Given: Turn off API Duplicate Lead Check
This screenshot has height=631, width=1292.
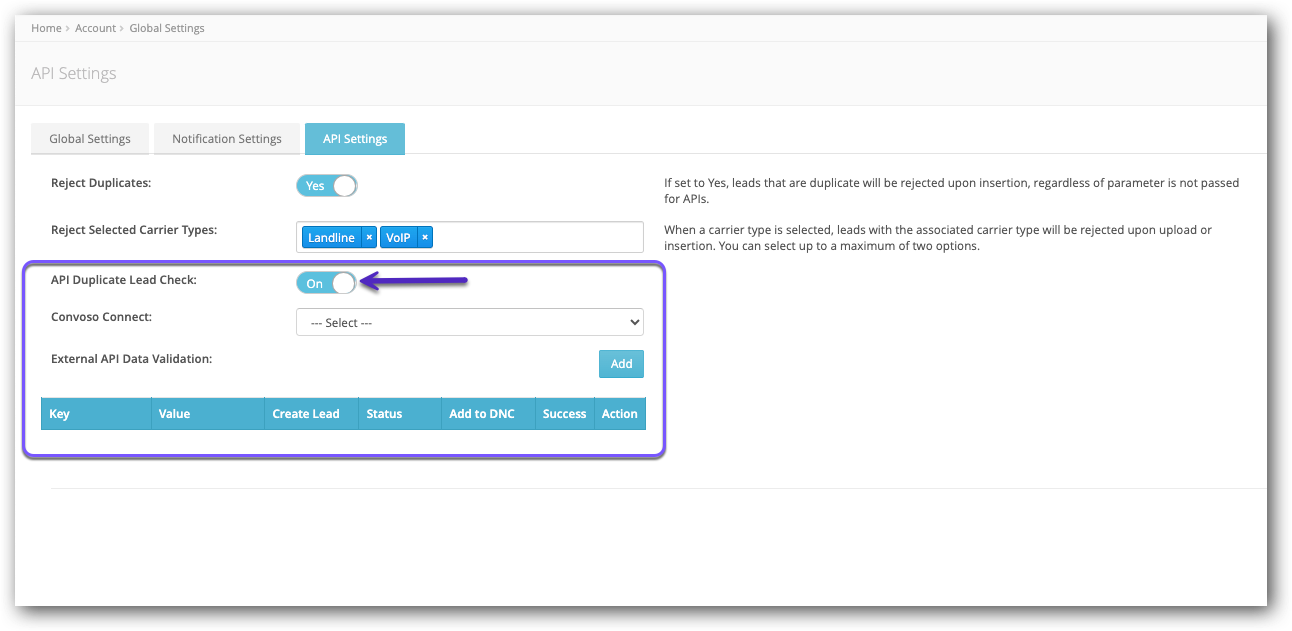Looking at the screenshot, I should click(x=326, y=282).
